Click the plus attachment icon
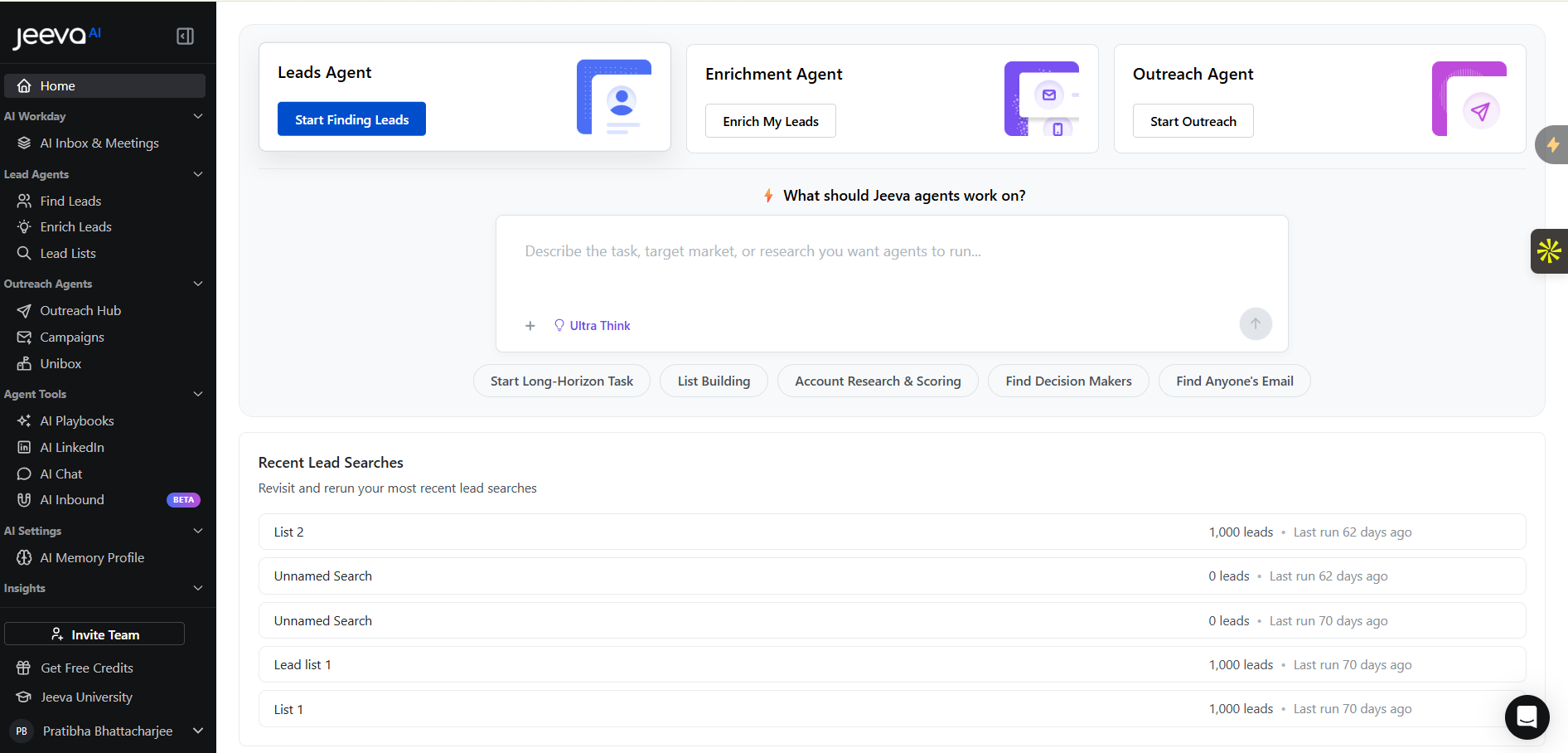The height and width of the screenshot is (753, 1568). [530, 326]
